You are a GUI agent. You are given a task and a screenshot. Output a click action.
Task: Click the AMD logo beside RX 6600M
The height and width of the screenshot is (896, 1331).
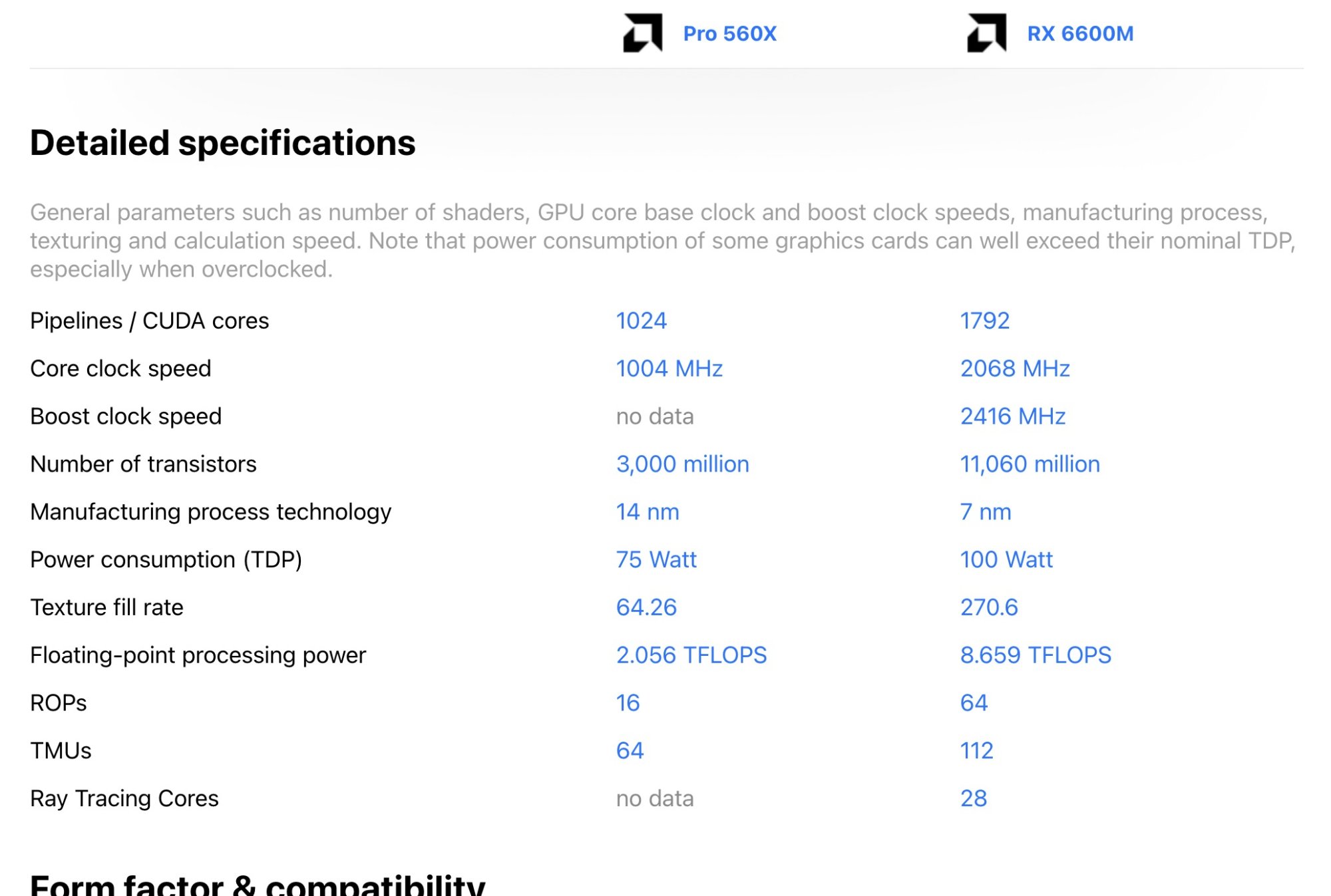click(x=986, y=33)
